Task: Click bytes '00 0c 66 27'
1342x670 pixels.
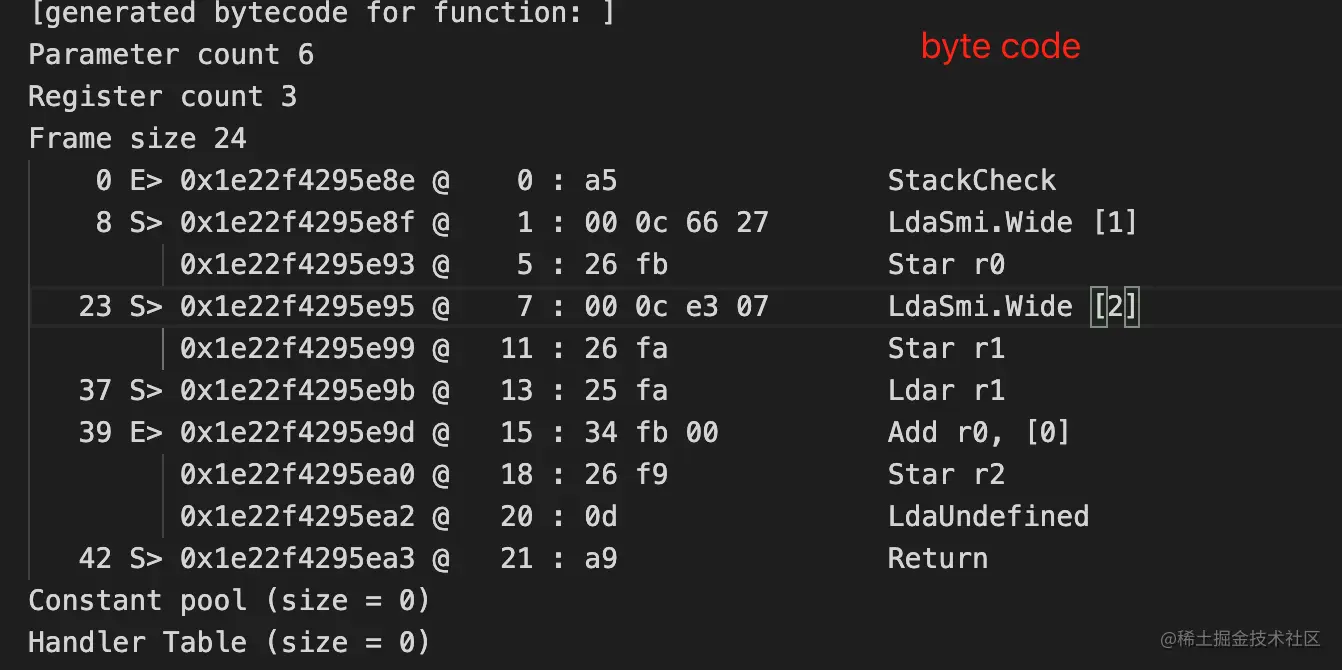Action: coord(676,222)
